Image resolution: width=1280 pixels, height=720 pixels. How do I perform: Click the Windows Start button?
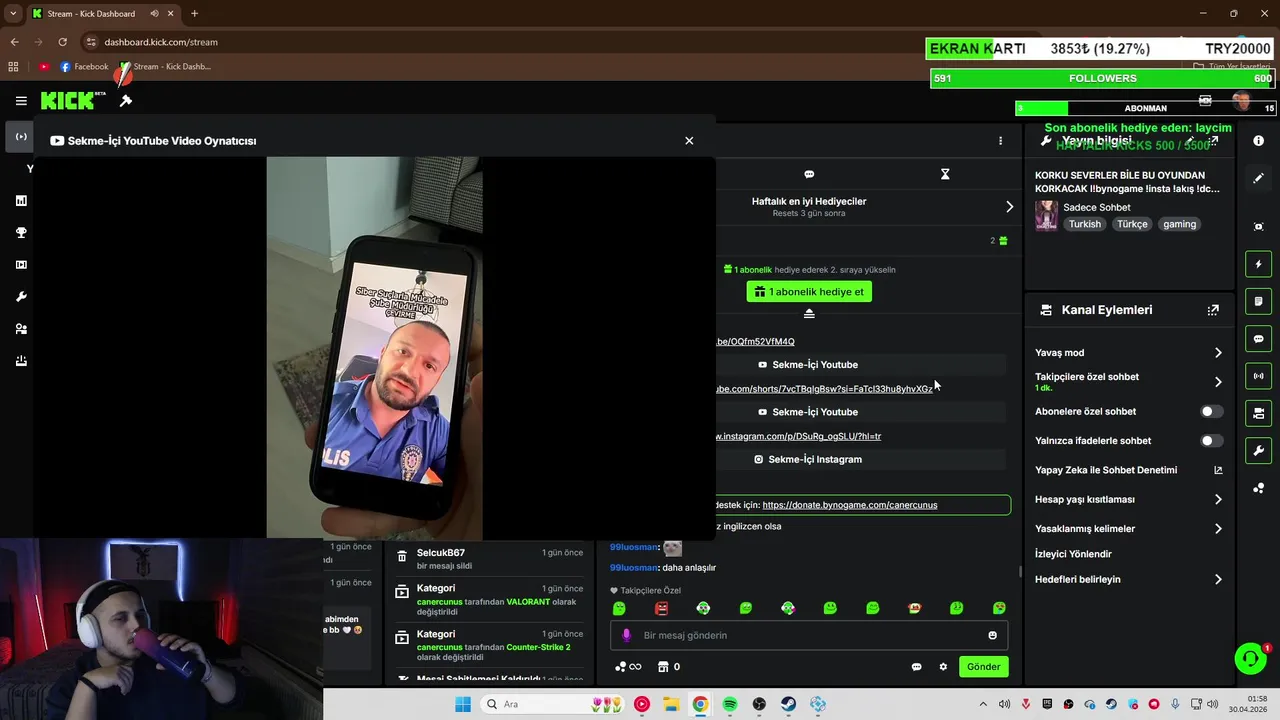pyautogui.click(x=462, y=704)
